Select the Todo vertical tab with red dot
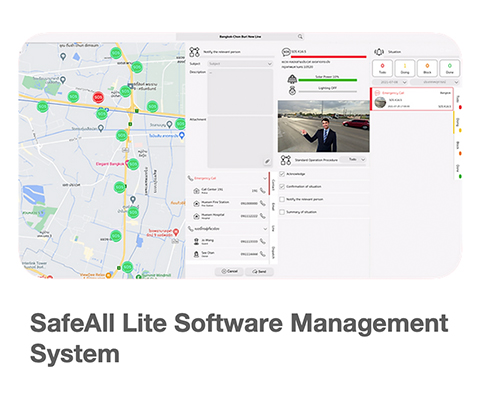483x402 pixels. [458, 102]
